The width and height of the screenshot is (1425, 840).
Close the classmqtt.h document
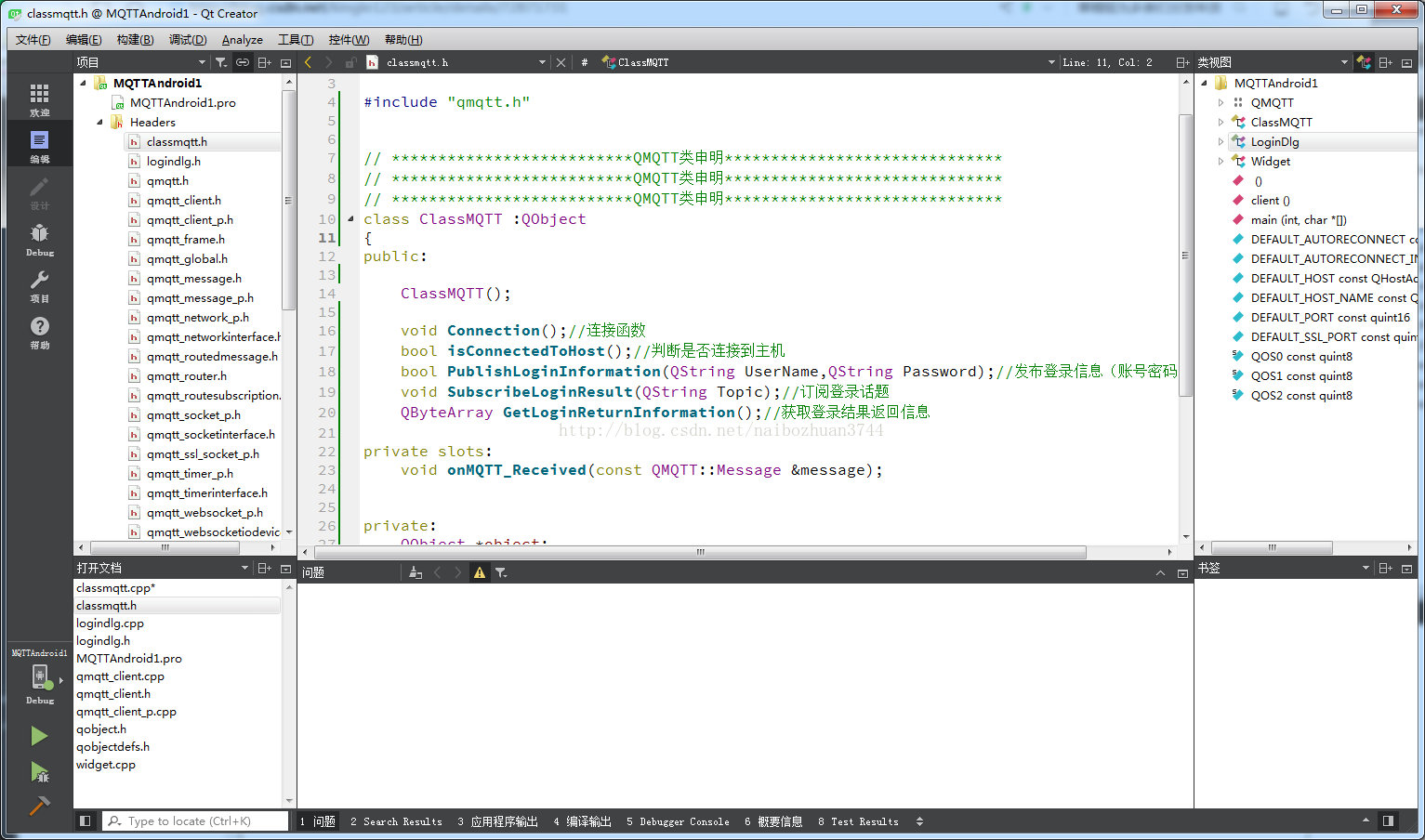[561, 62]
